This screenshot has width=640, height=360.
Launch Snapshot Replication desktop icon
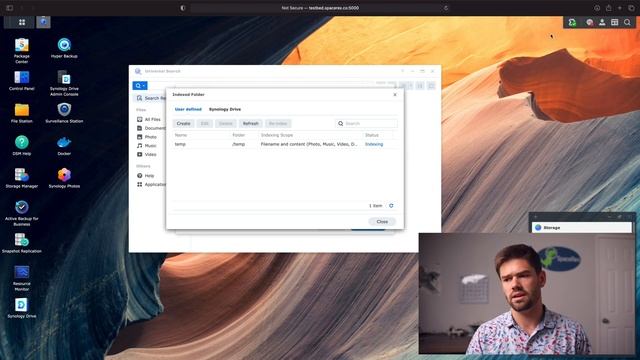pos(22,243)
